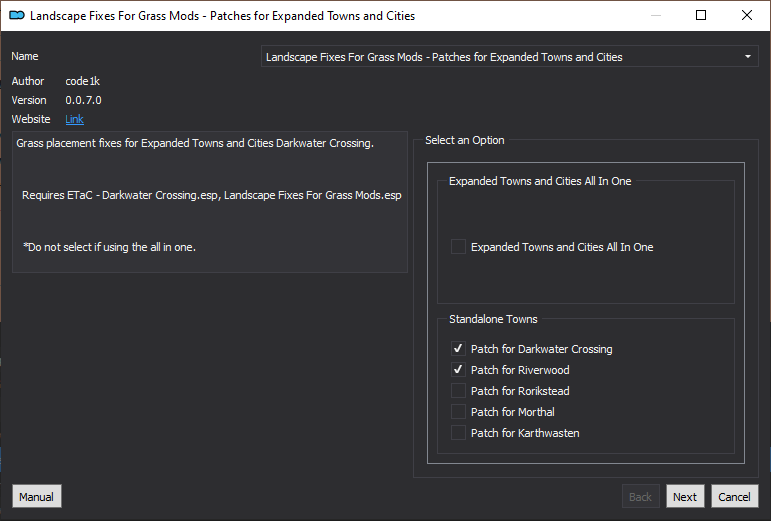Screen dimensions: 771x521
Task: Click the Next button
Action: tap(685, 496)
